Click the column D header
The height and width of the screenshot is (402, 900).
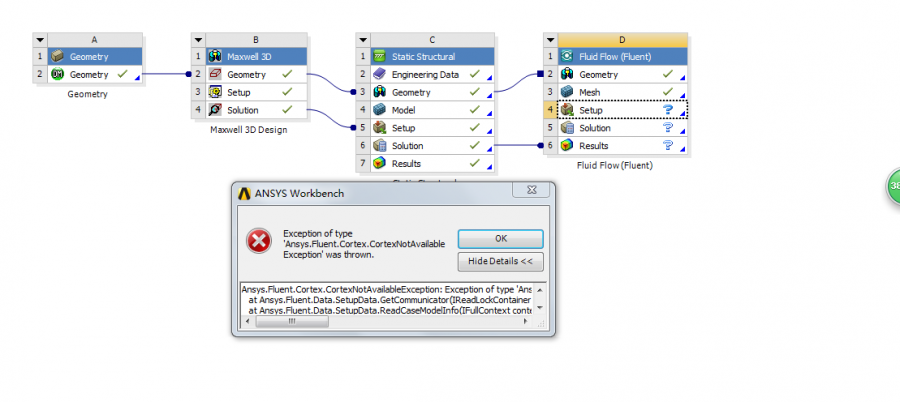[622, 40]
